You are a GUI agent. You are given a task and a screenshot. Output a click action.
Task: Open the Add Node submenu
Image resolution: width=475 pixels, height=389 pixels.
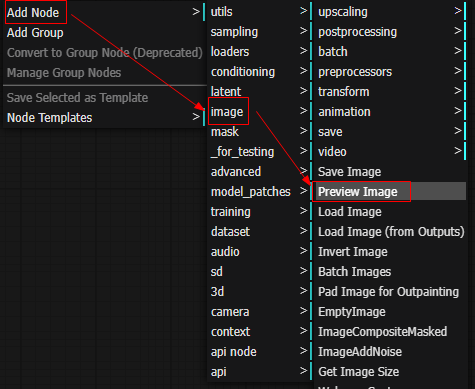105,12
